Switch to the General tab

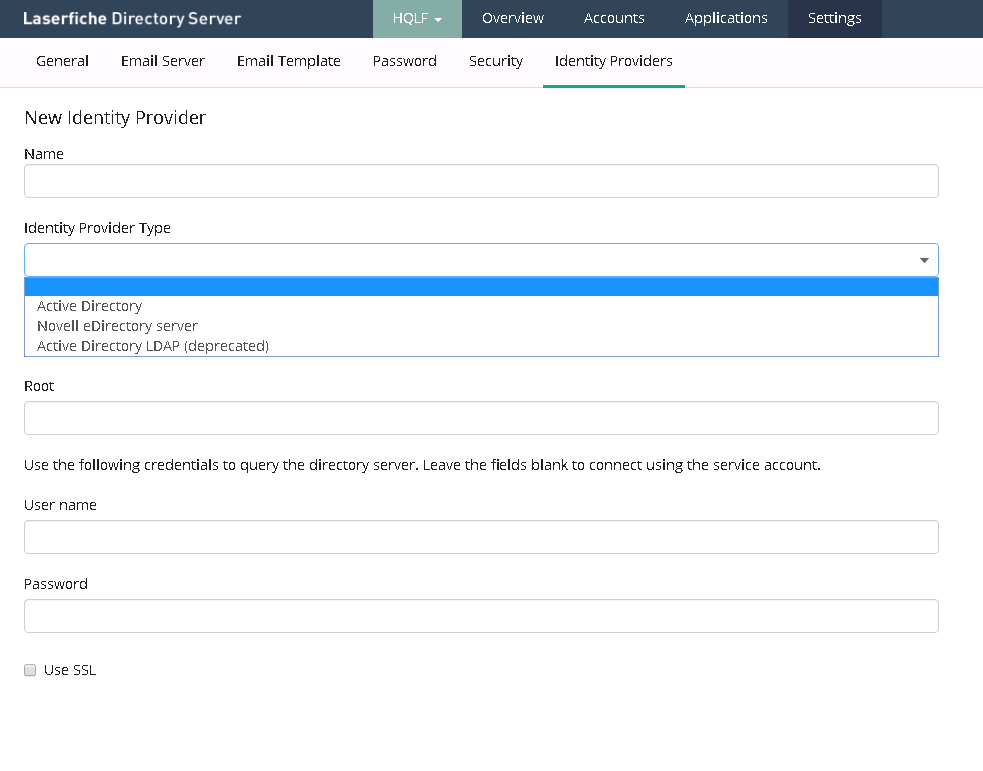(x=62, y=62)
